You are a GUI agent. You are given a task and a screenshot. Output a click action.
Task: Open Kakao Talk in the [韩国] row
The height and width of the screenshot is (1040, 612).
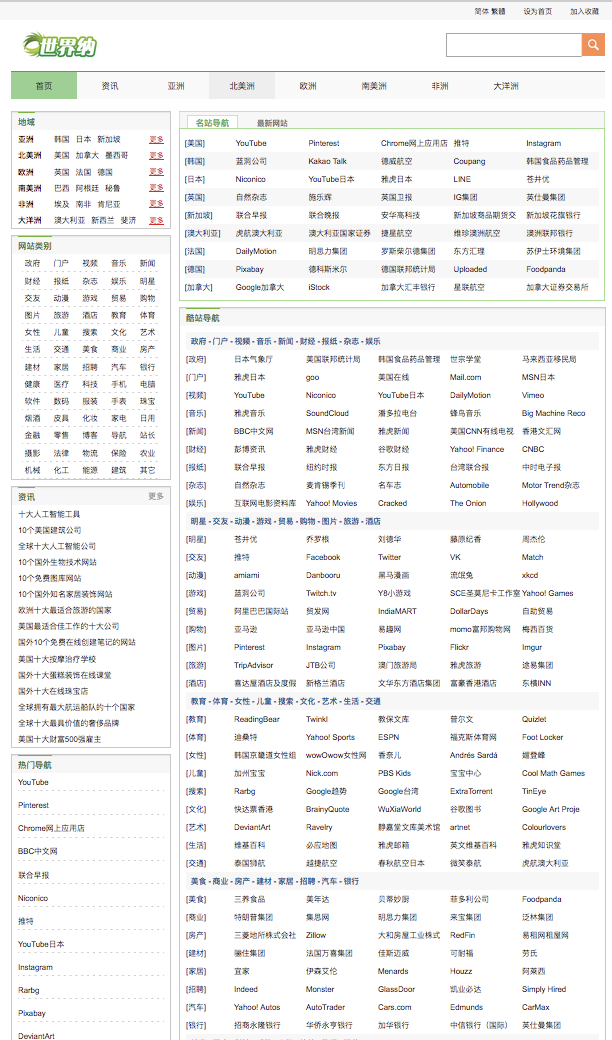click(328, 161)
